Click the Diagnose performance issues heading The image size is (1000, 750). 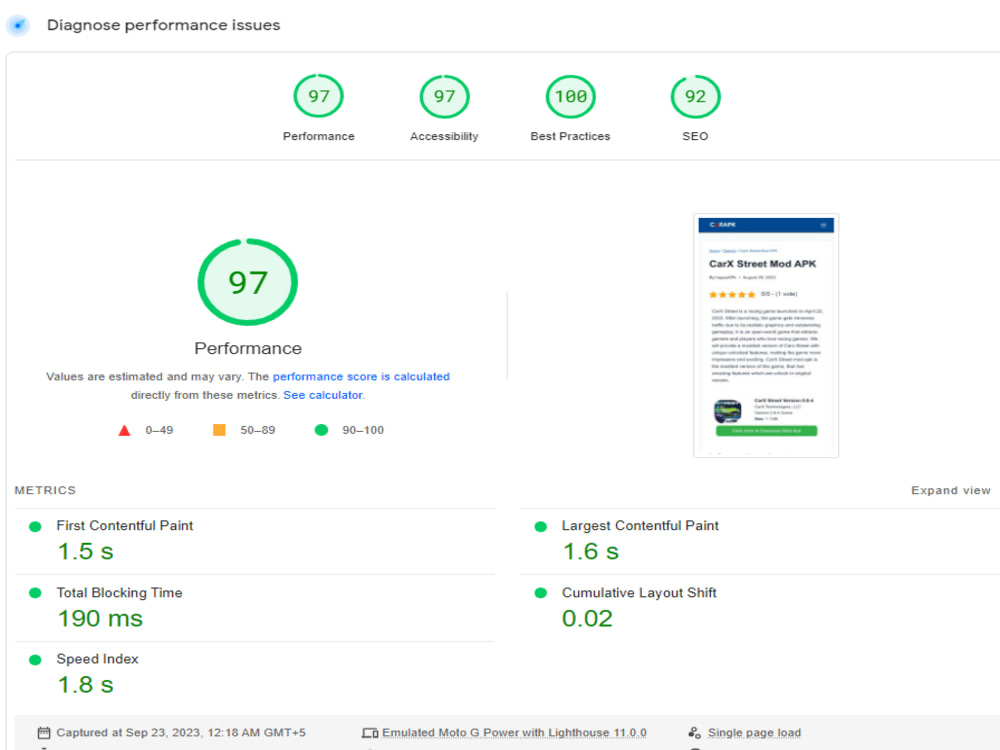point(163,25)
